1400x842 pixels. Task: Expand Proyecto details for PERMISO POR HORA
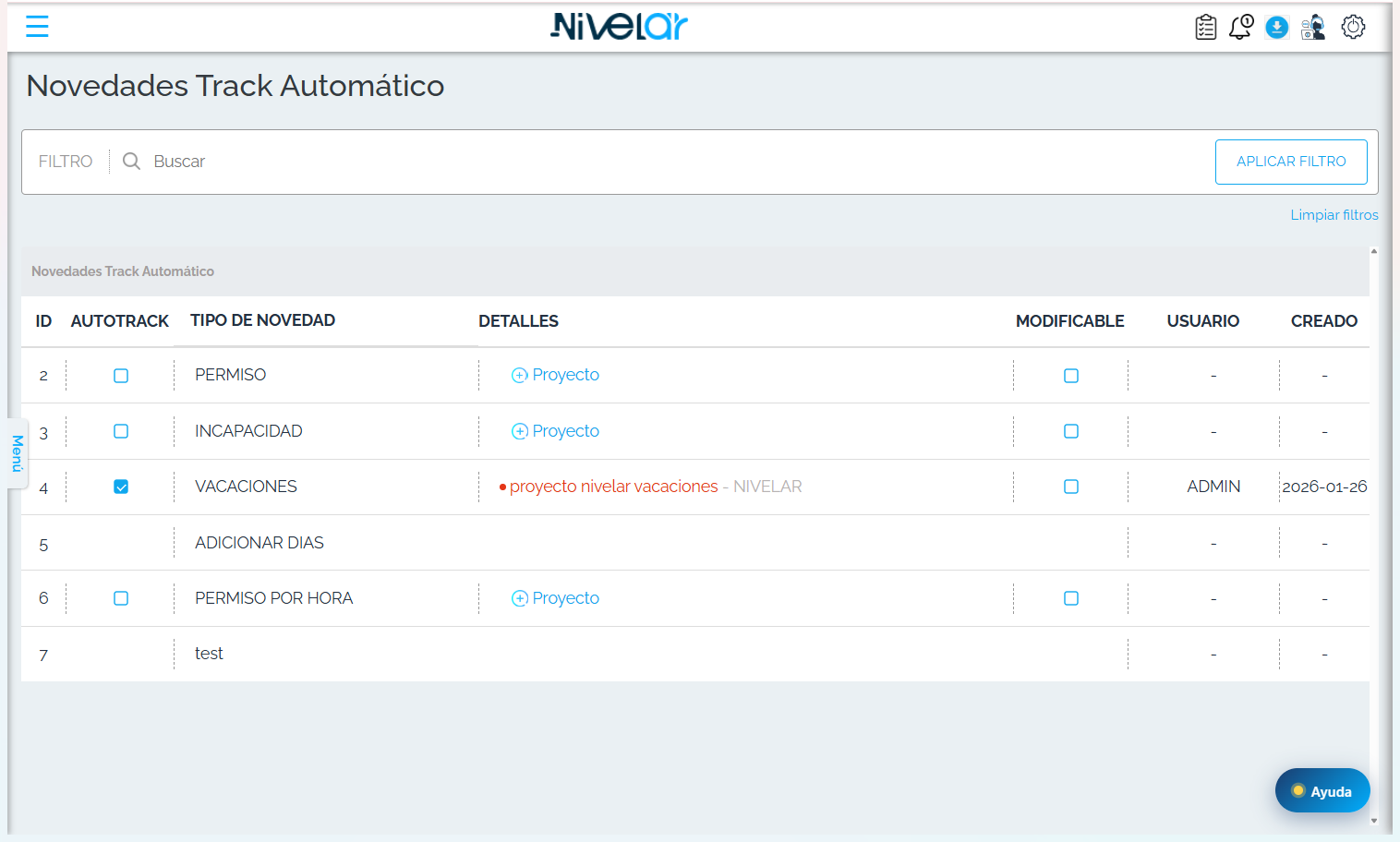tap(556, 598)
